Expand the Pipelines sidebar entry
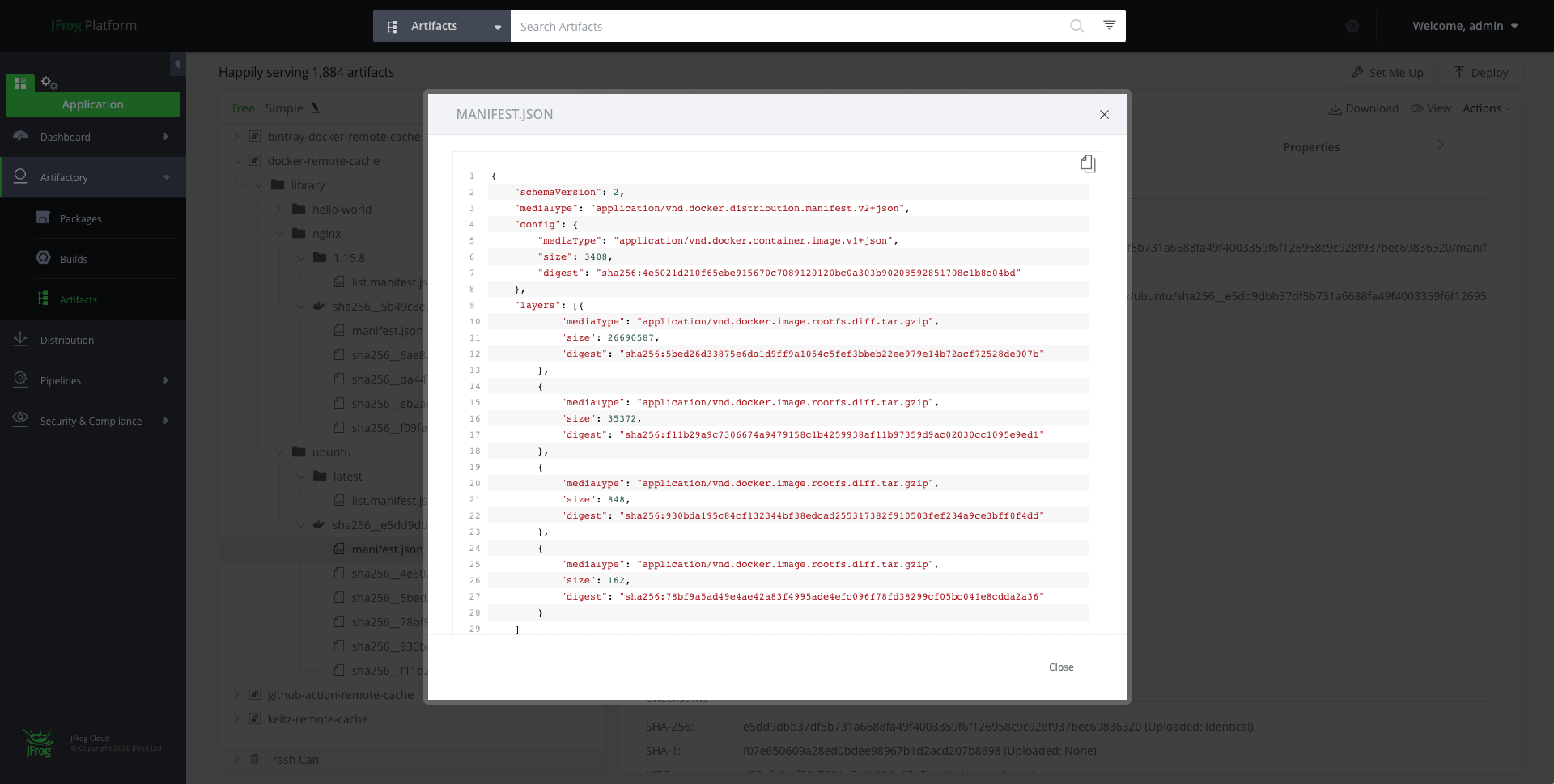 pyautogui.click(x=61, y=380)
